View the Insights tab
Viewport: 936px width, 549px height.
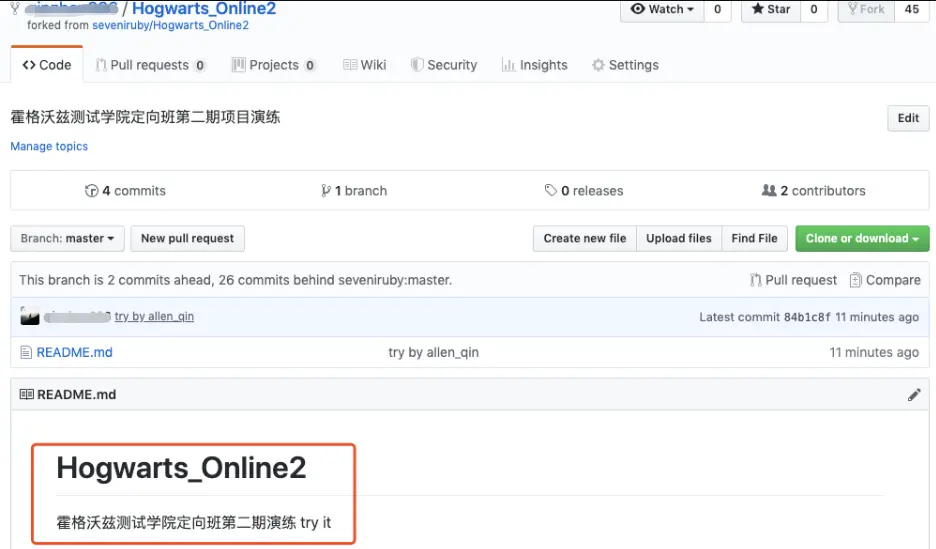pyautogui.click(x=534, y=65)
